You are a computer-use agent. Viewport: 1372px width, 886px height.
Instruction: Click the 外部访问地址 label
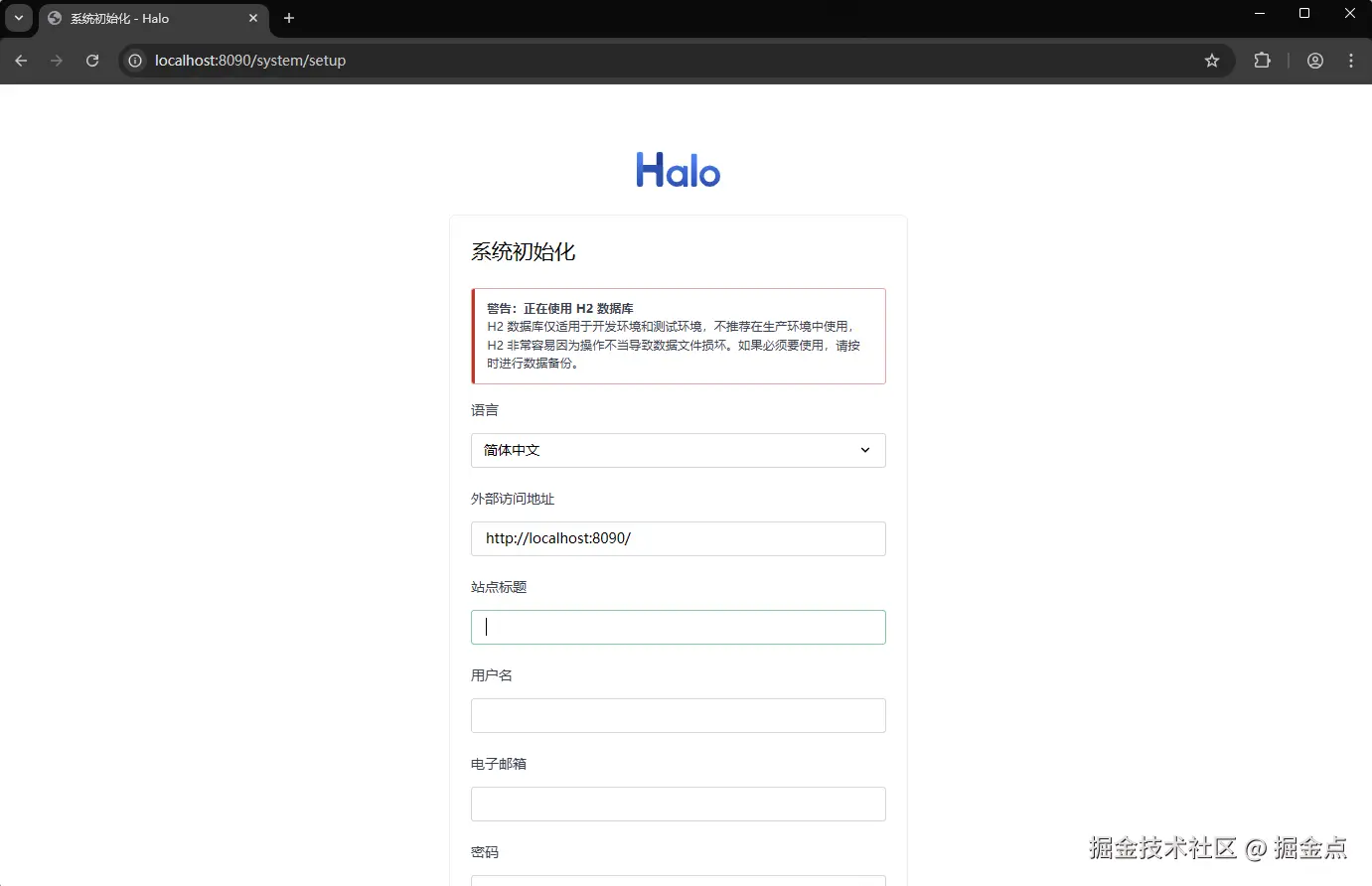[x=513, y=499]
